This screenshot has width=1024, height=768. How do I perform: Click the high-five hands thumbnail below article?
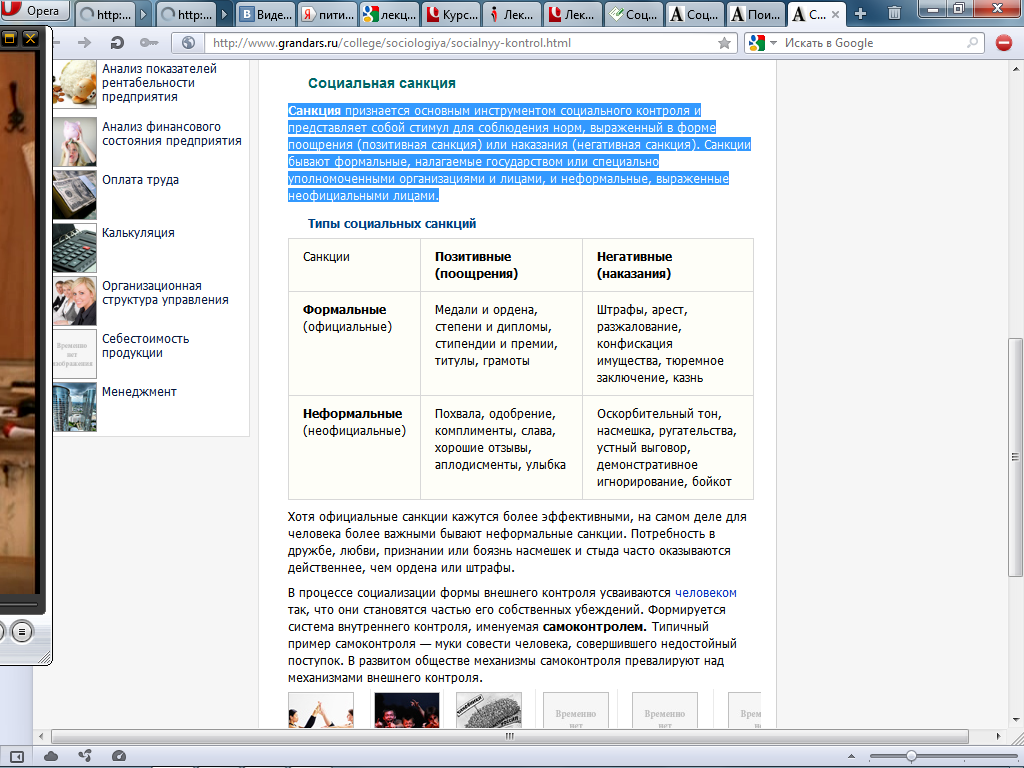tap(321, 711)
